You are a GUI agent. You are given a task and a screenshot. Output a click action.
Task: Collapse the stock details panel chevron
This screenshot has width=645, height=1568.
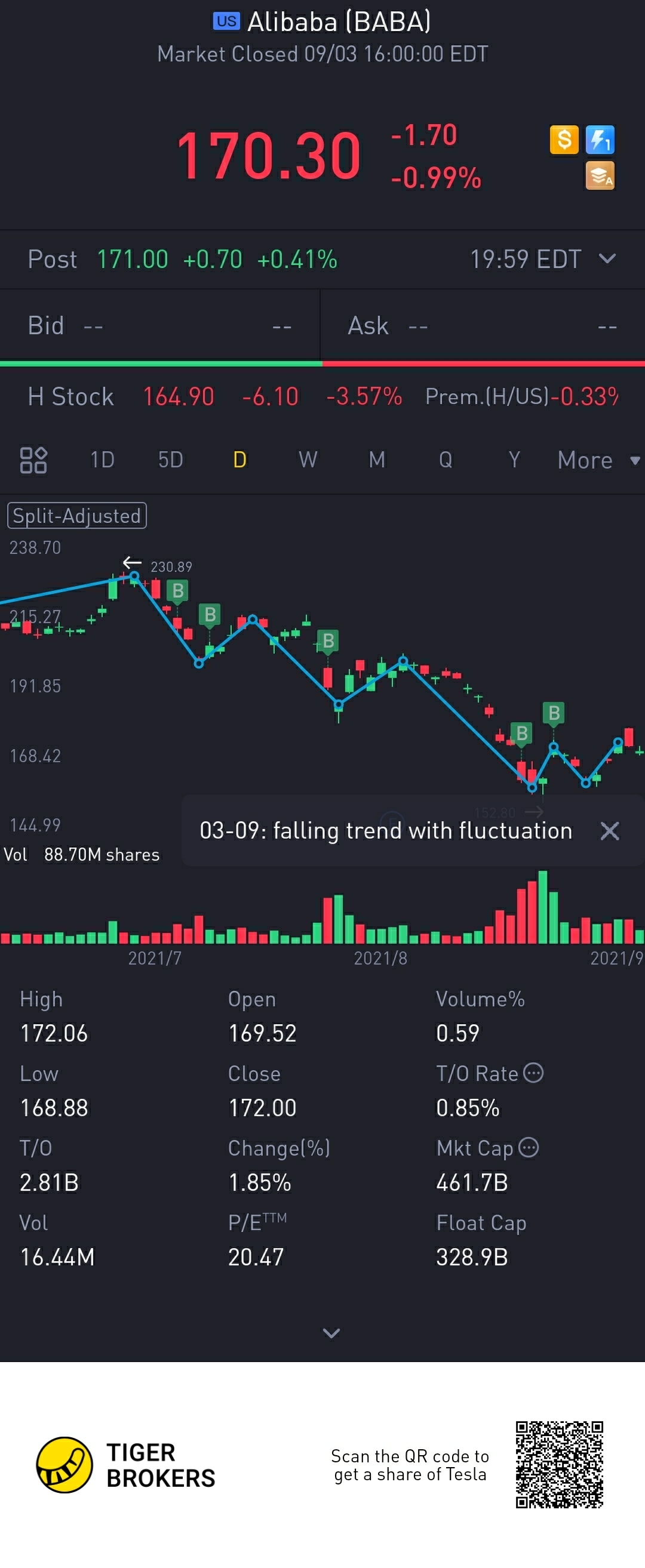pyautogui.click(x=331, y=1333)
